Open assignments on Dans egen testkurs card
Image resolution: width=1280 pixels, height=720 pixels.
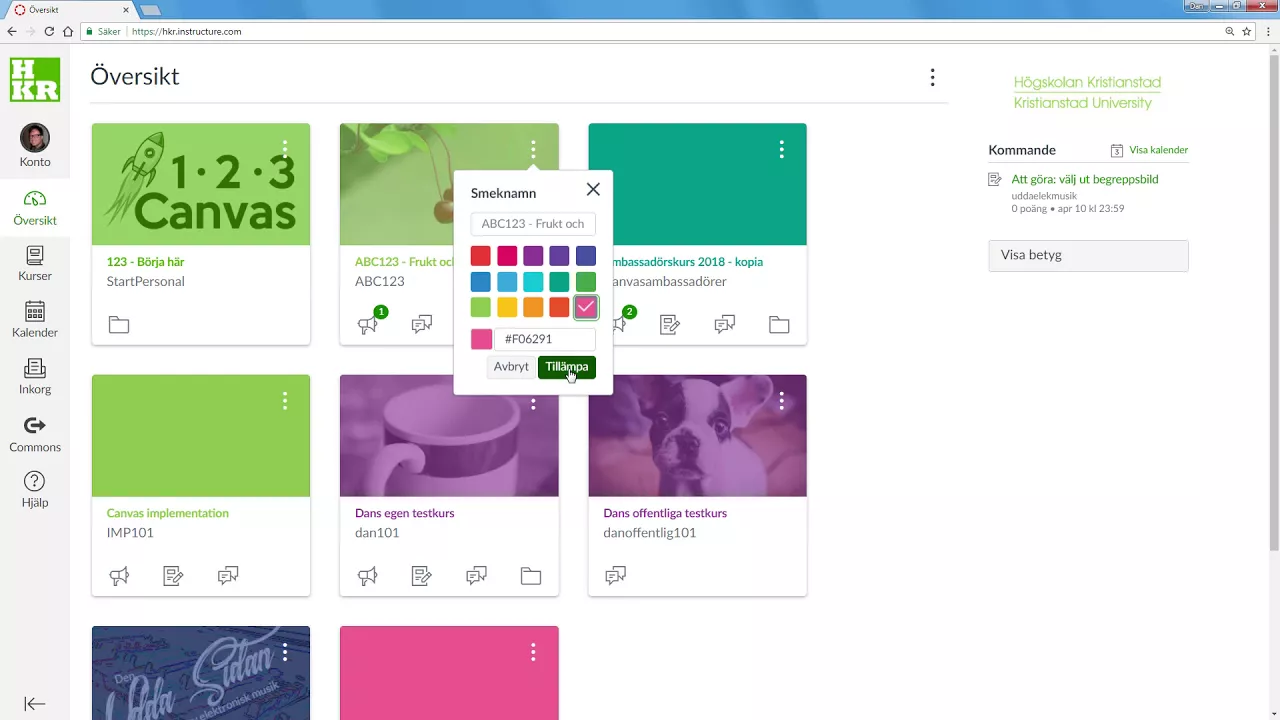[x=422, y=576]
